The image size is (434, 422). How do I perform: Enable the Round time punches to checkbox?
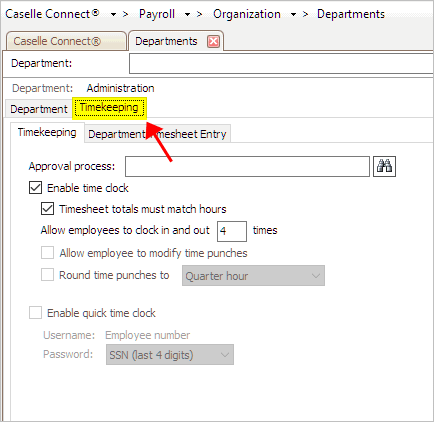click(x=47, y=275)
